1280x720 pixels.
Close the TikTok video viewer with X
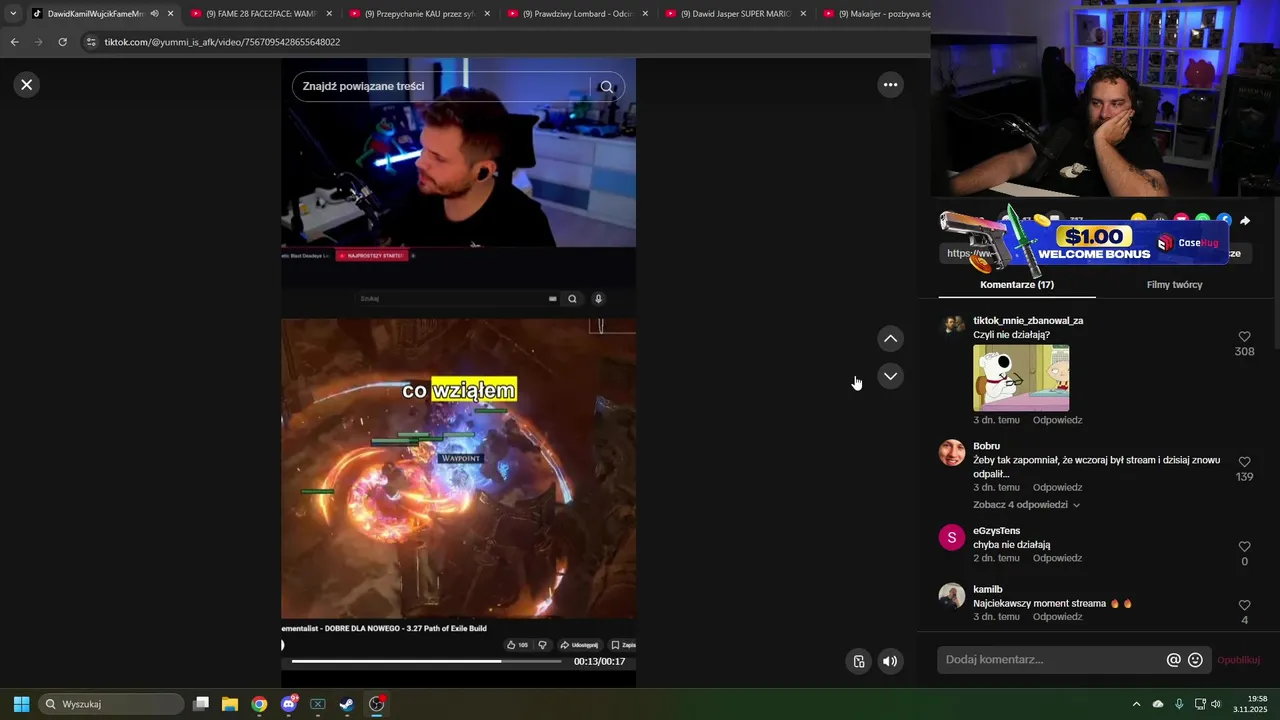27,85
